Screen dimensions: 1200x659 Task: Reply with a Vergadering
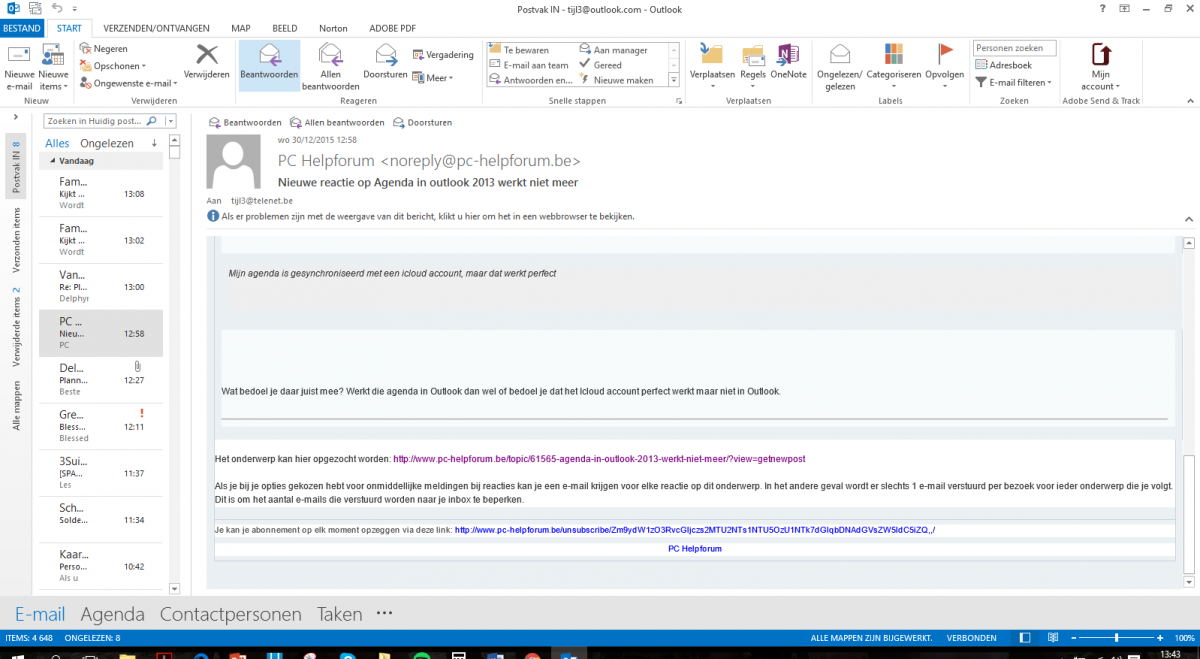point(443,55)
